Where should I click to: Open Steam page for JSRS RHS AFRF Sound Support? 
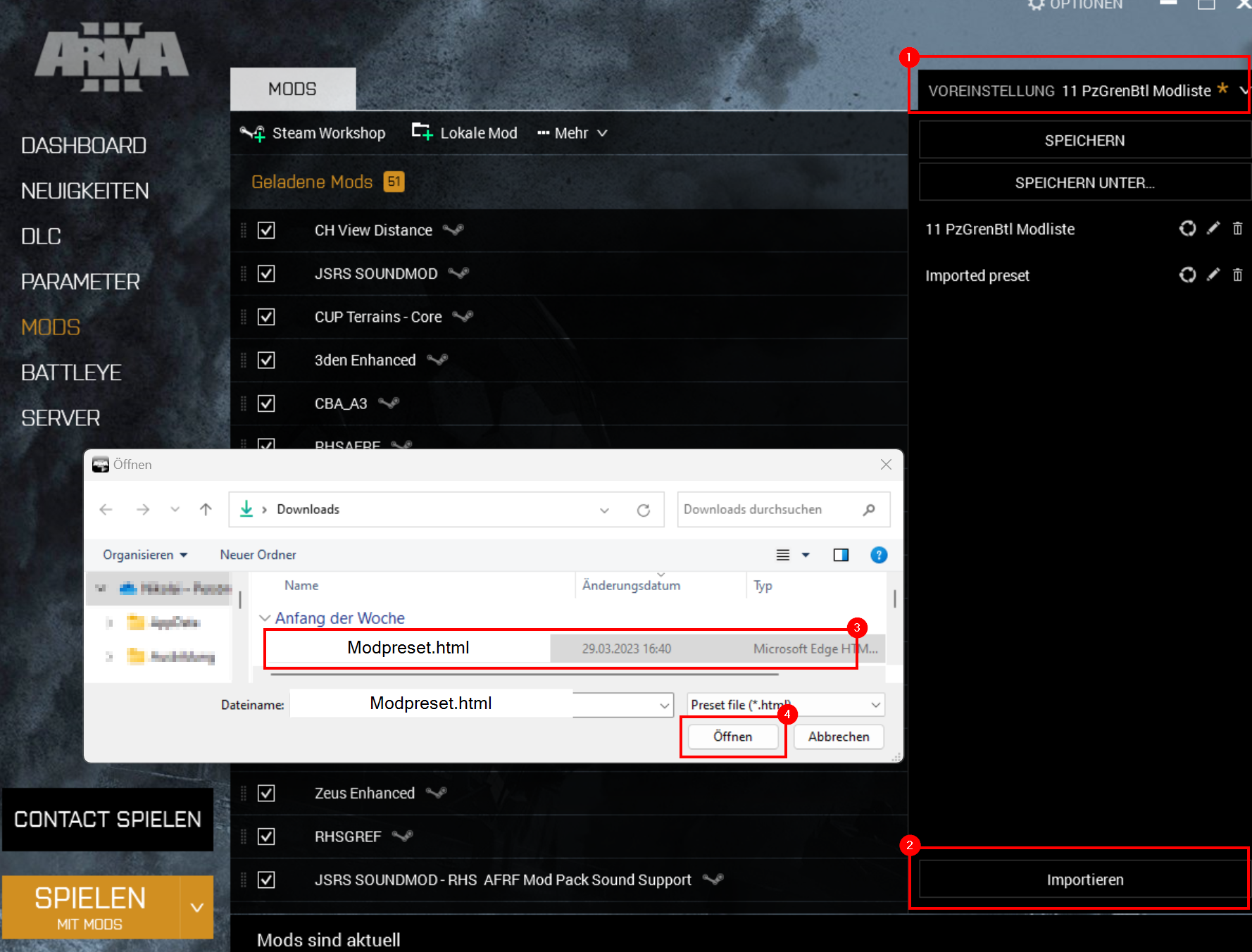(713, 879)
